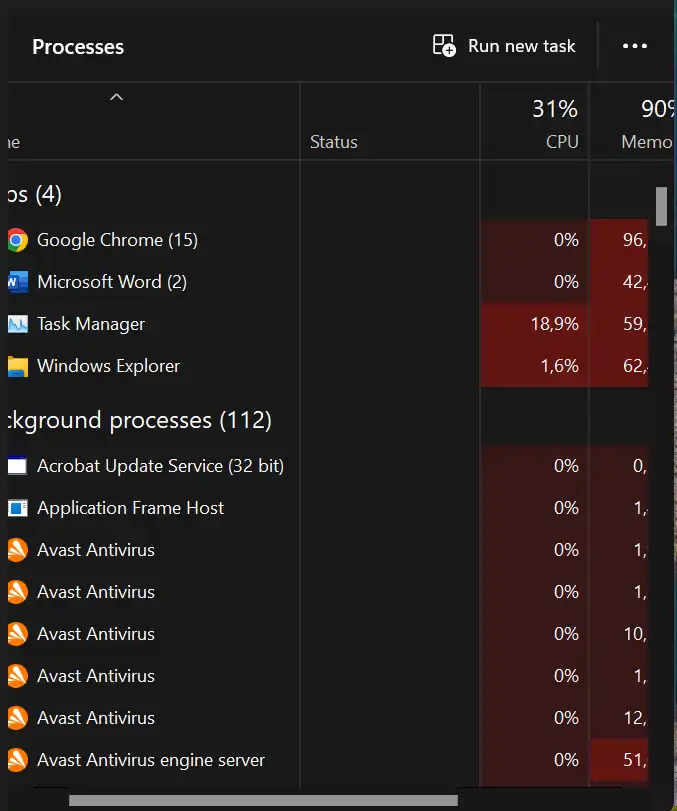Click the Run new task icon
This screenshot has width=677, height=811.
(444, 46)
